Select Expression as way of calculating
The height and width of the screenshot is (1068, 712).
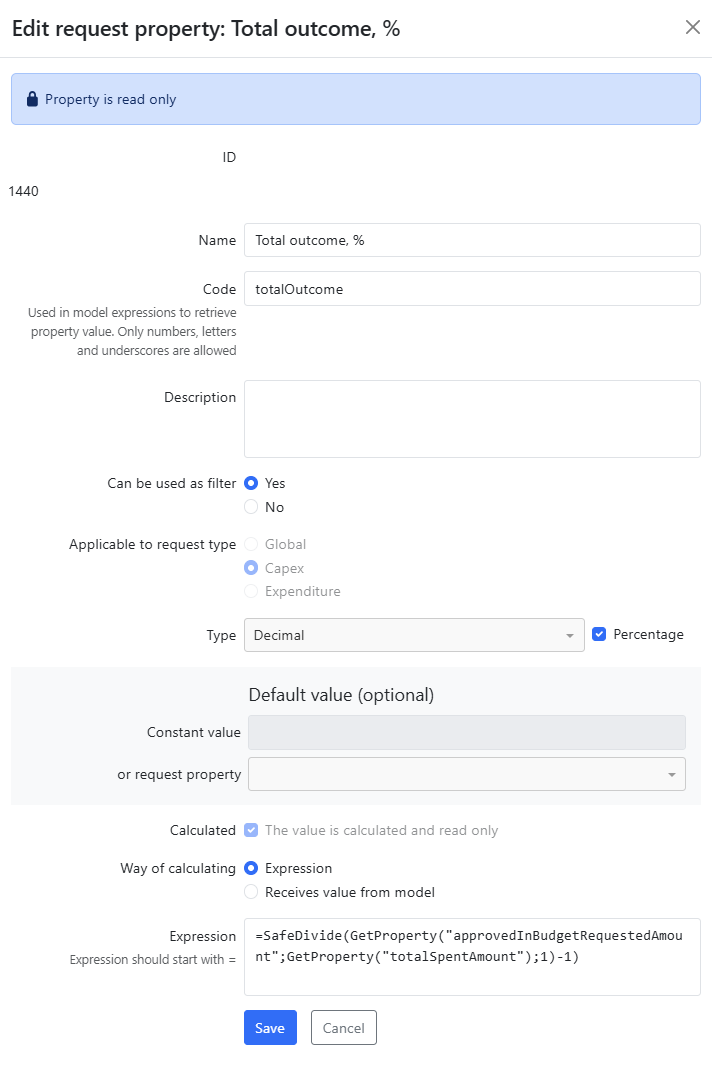pos(251,868)
